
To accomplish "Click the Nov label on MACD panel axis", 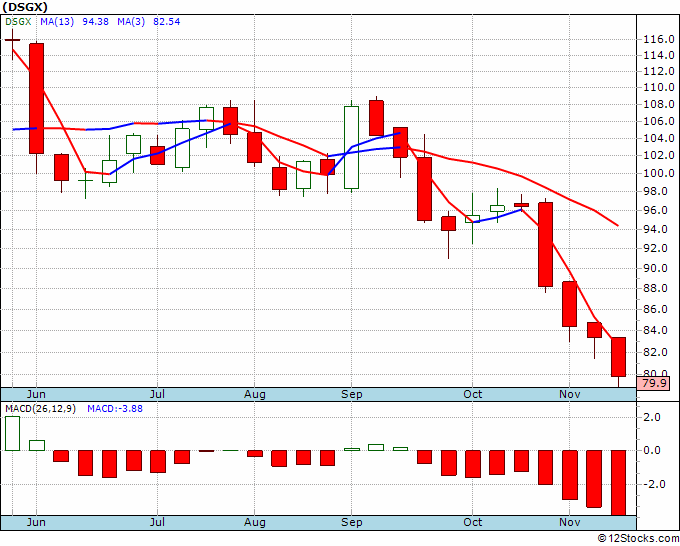I will [x=569, y=522].
